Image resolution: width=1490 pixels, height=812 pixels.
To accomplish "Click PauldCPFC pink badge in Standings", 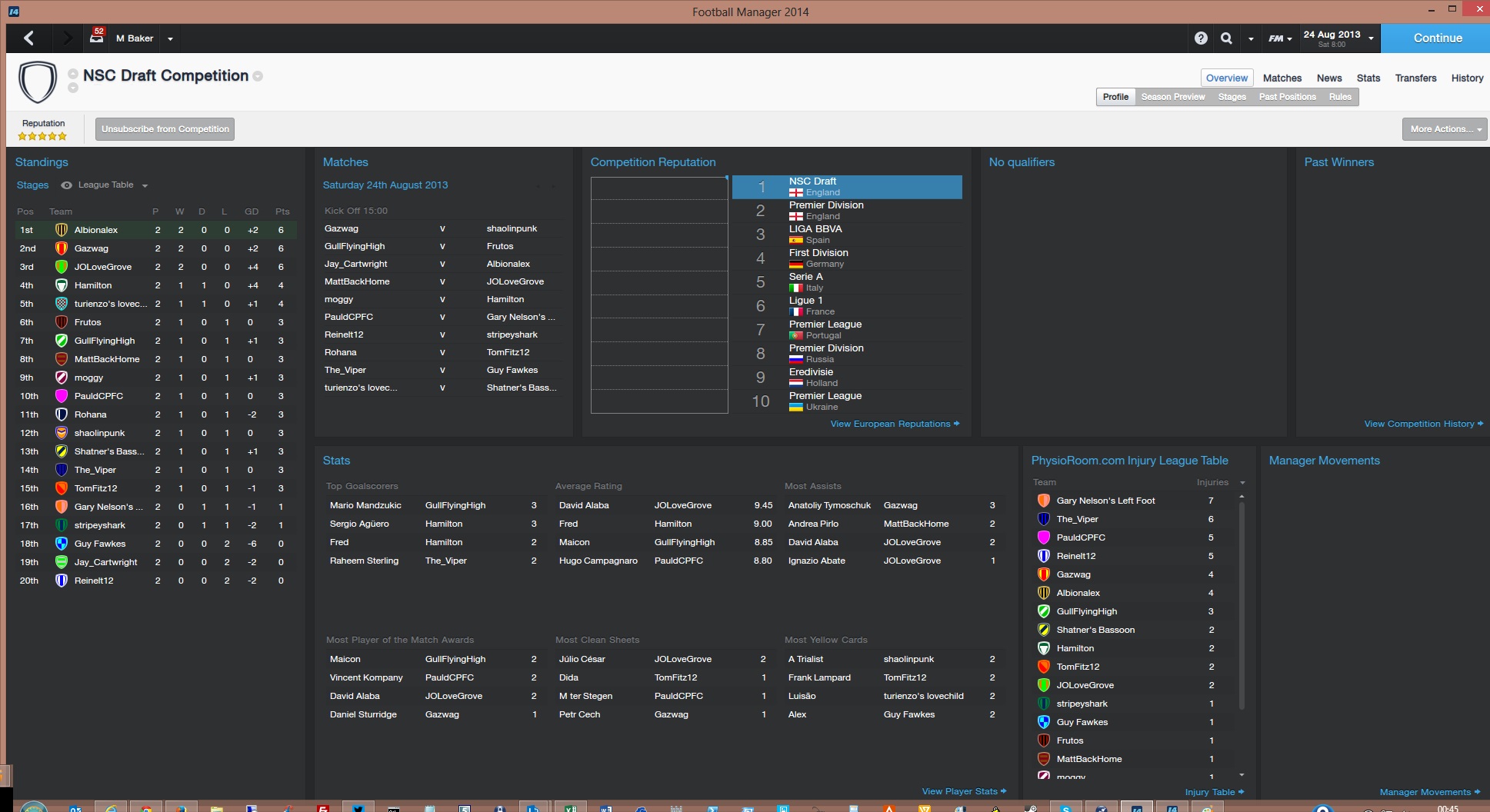I will tap(62, 396).
